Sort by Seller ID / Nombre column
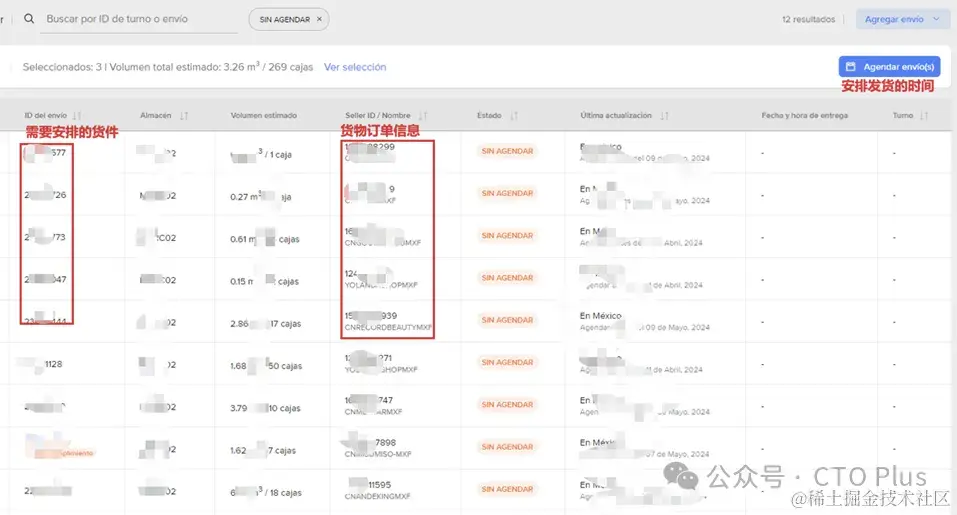The height and width of the screenshot is (515, 957). (423, 115)
